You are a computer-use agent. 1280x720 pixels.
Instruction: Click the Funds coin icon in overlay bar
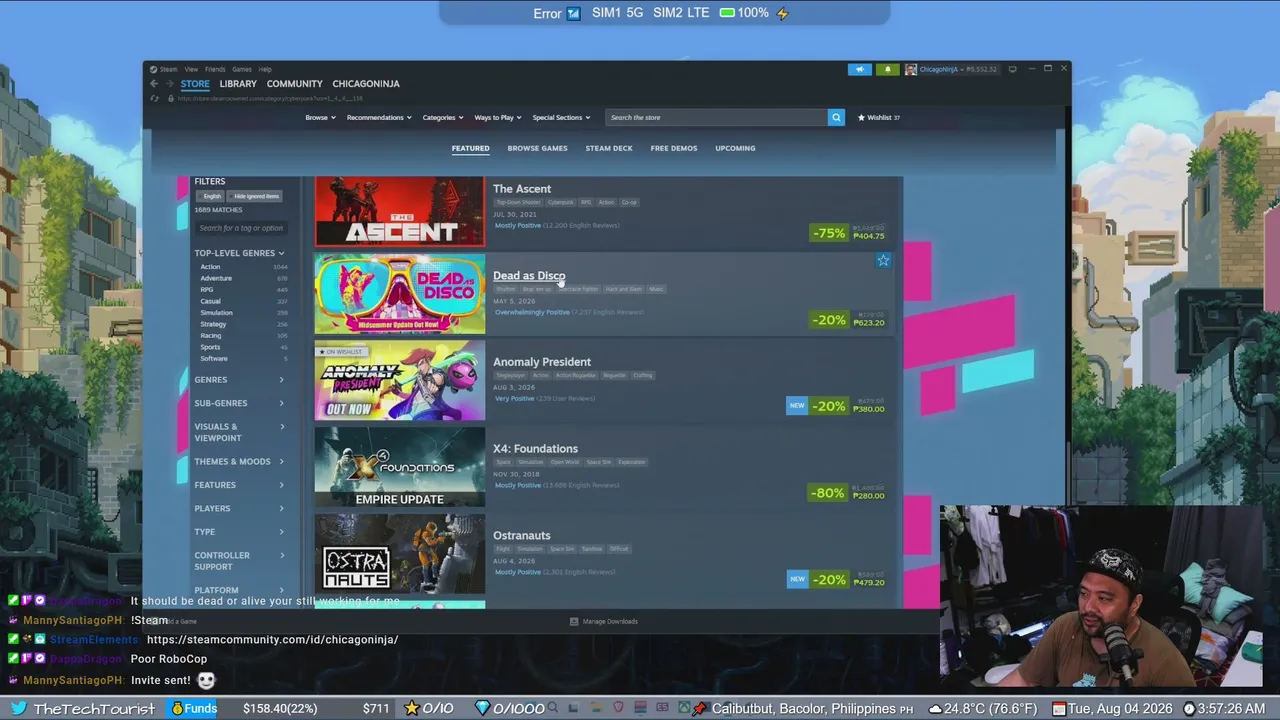tap(177, 708)
